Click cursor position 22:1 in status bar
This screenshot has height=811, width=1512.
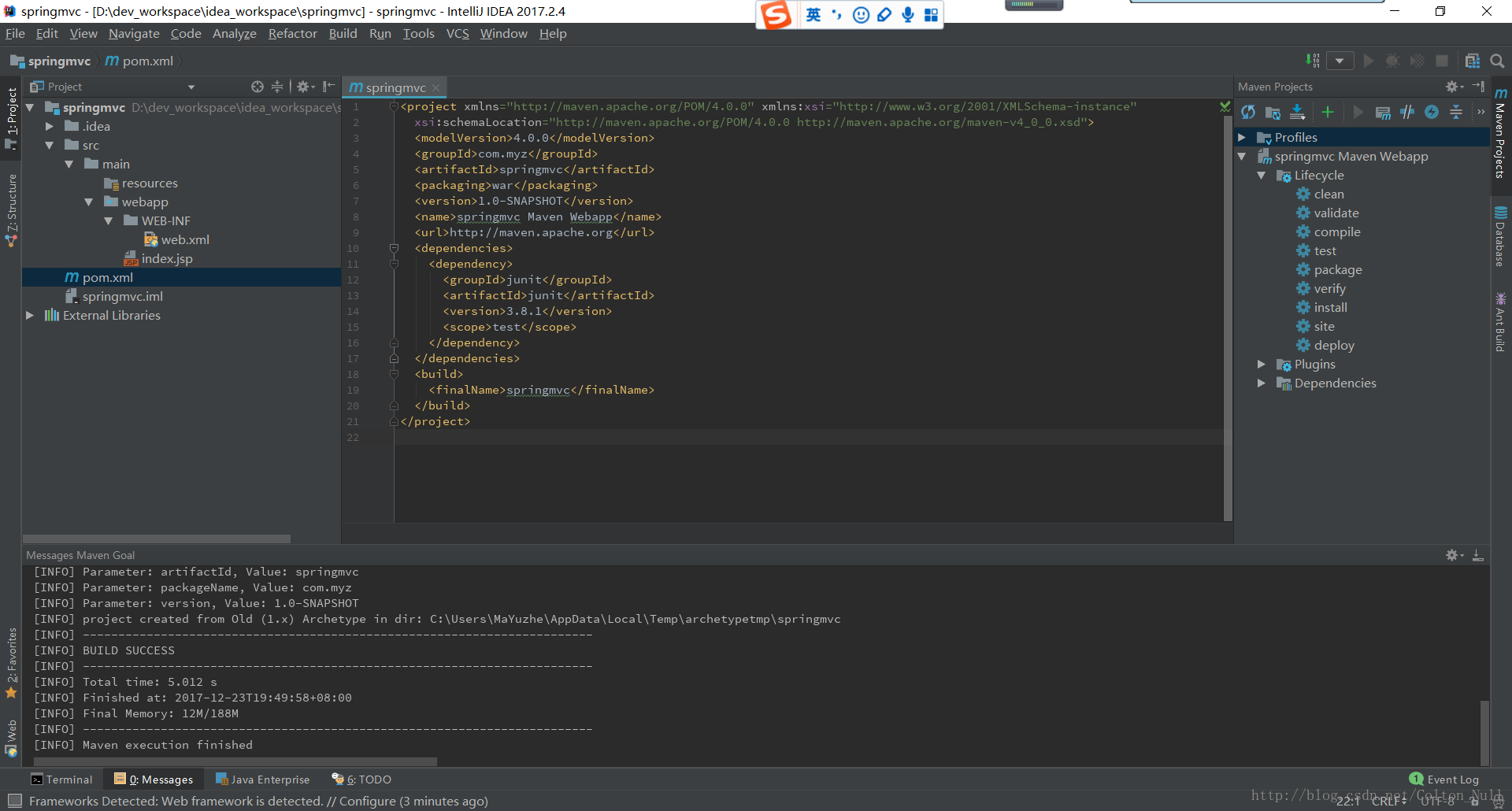[1347, 802]
